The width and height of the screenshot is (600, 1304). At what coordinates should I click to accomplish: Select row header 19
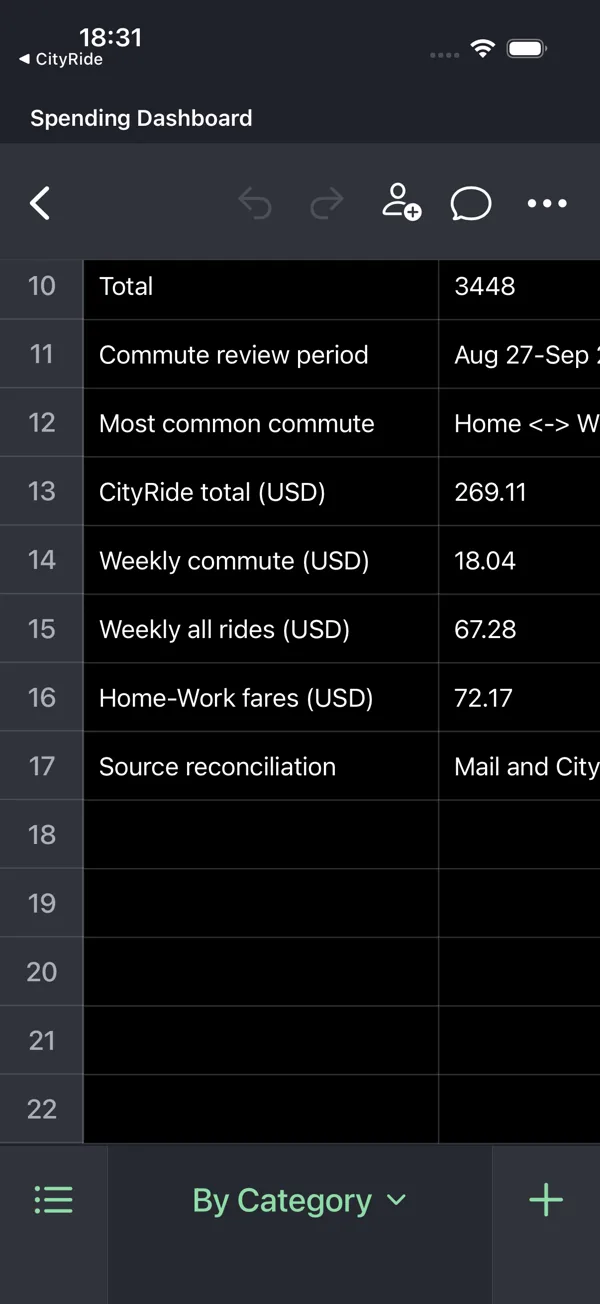[42, 903]
